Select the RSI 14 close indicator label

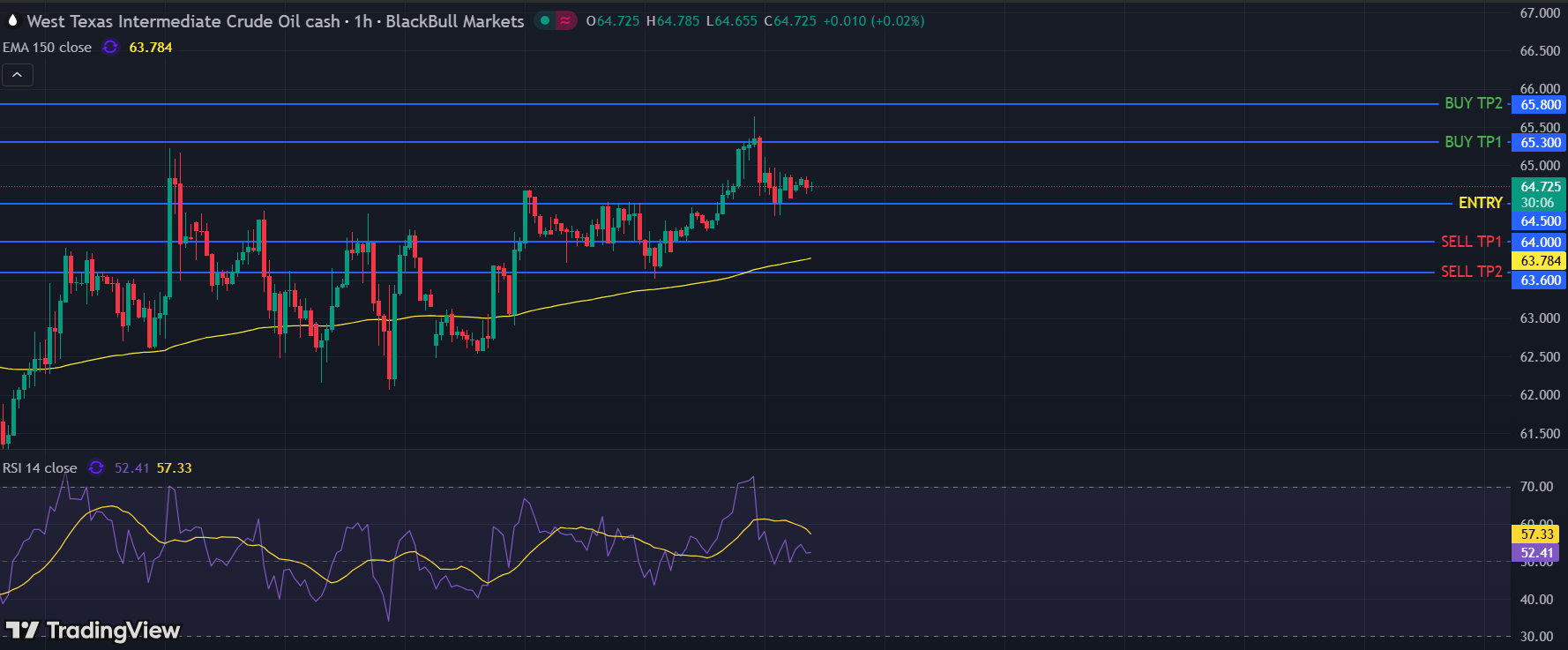[40, 468]
